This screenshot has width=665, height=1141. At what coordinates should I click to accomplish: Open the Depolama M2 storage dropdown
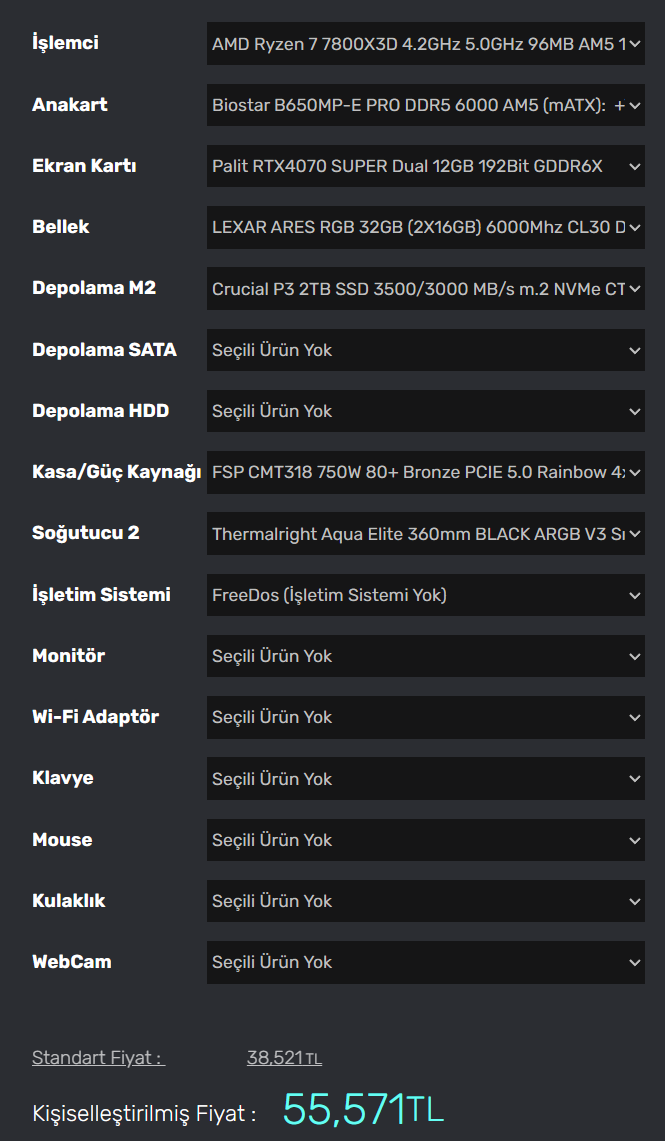pos(425,289)
